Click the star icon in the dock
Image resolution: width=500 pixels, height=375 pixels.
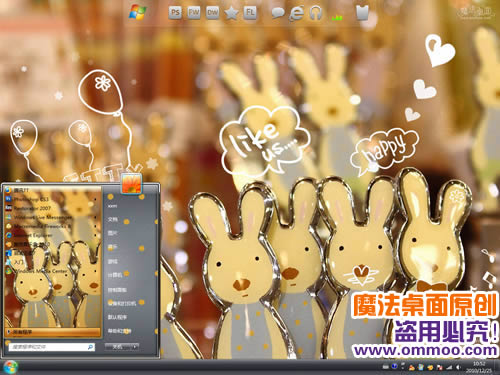[231, 13]
